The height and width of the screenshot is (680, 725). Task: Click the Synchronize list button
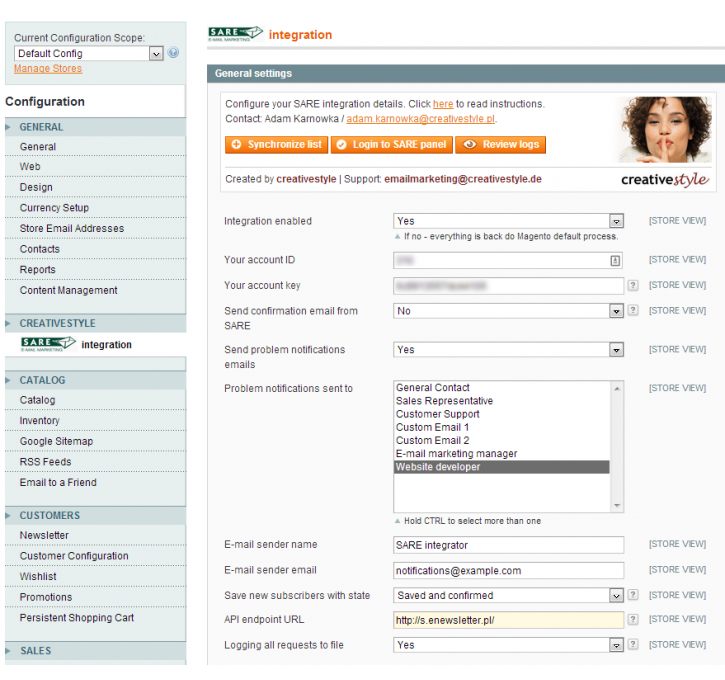pyautogui.click(x=276, y=145)
